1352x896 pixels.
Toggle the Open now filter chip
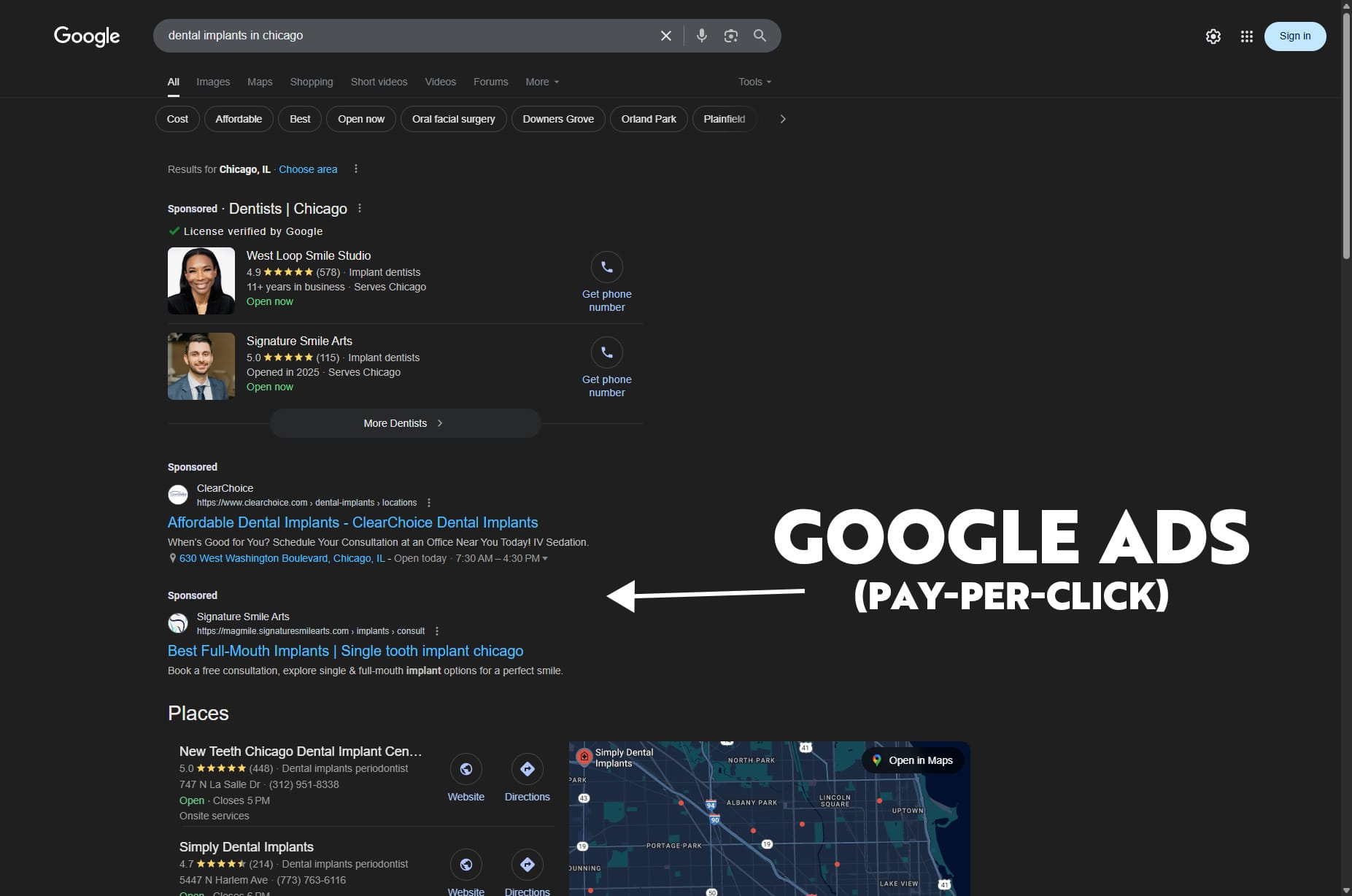[x=360, y=118]
